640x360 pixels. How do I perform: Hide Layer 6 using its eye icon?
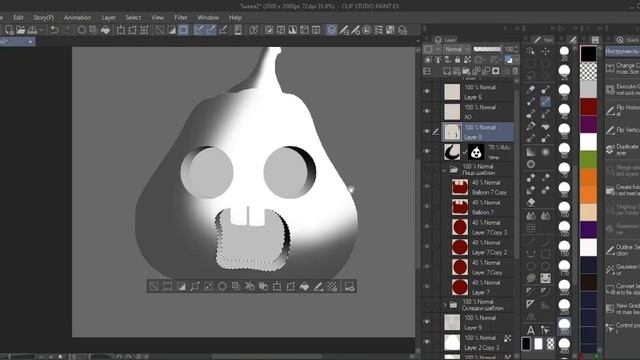pyautogui.click(x=427, y=91)
